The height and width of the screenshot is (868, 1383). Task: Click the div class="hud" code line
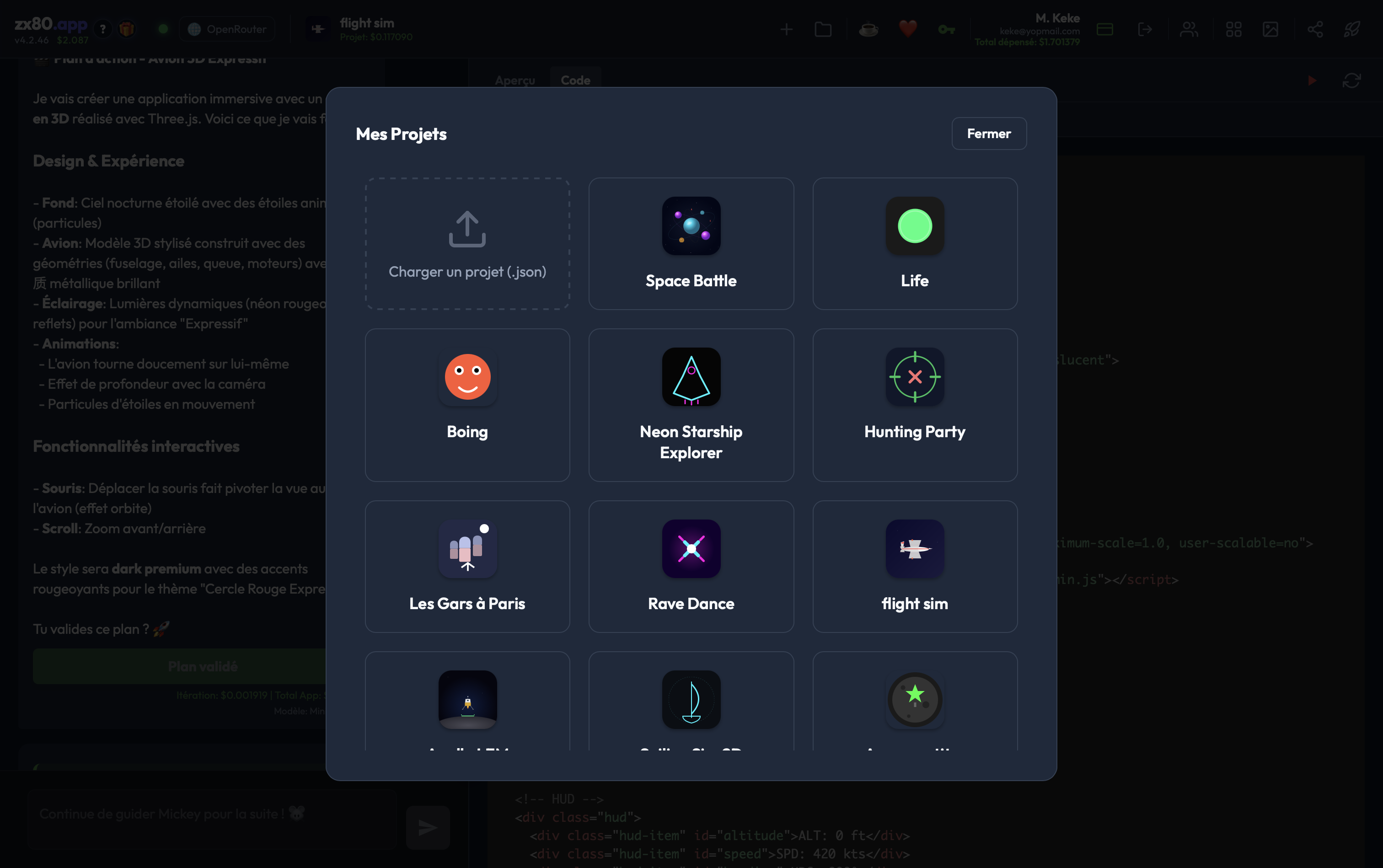point(578,817)
